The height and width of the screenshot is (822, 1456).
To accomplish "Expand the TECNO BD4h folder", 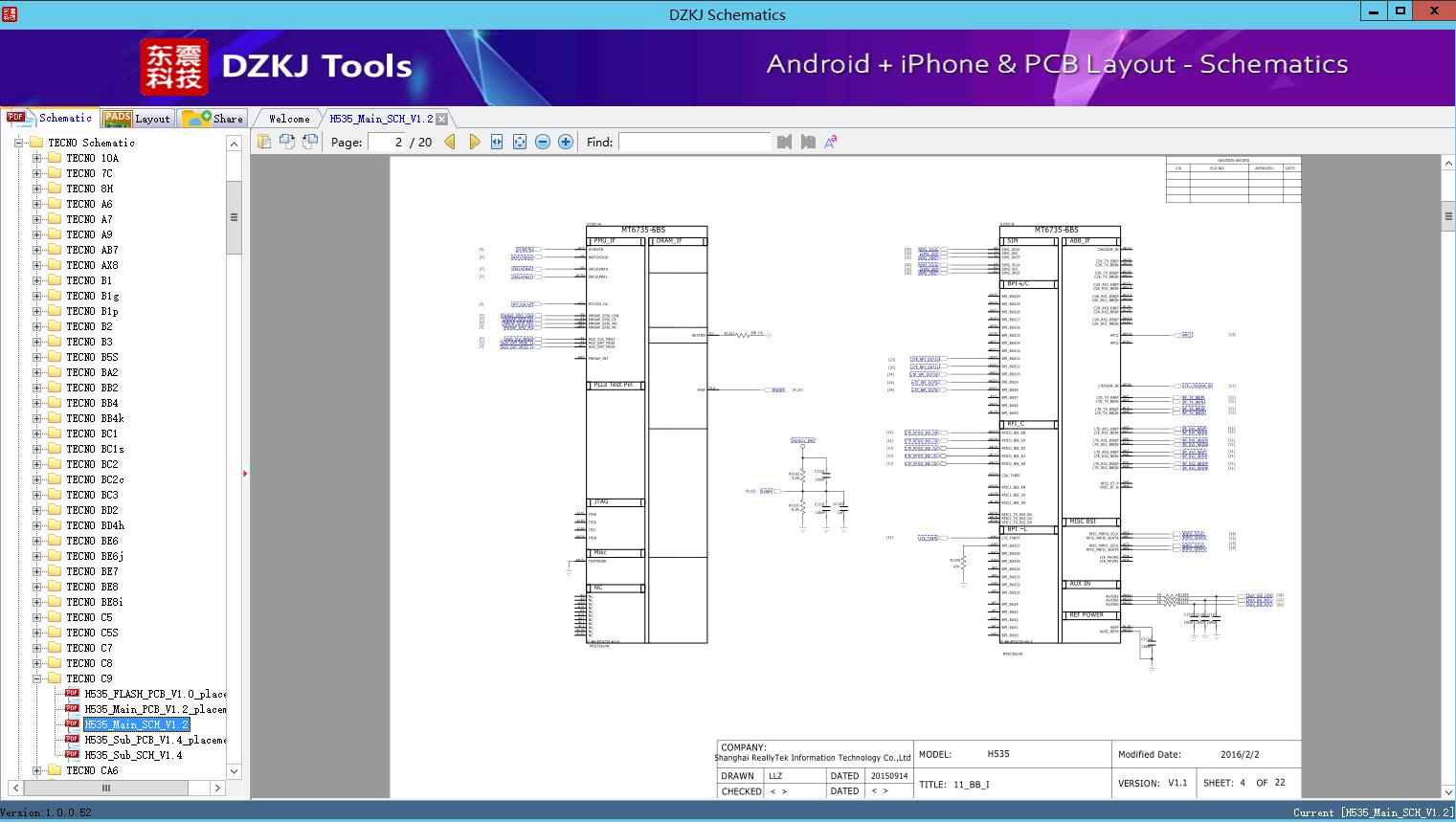I will (x=36, y=525).
